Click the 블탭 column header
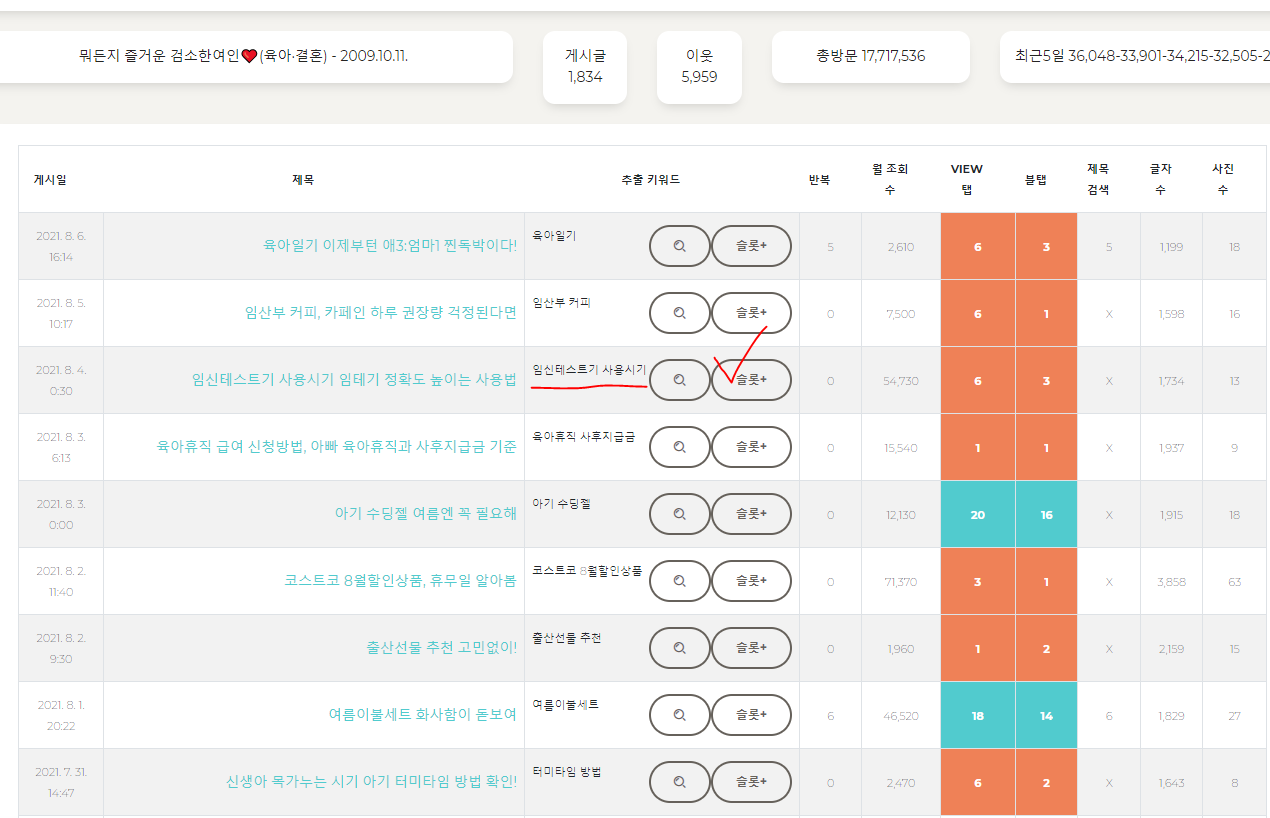The height and width of the screenshot is (818, 1270). point(1036,180)
